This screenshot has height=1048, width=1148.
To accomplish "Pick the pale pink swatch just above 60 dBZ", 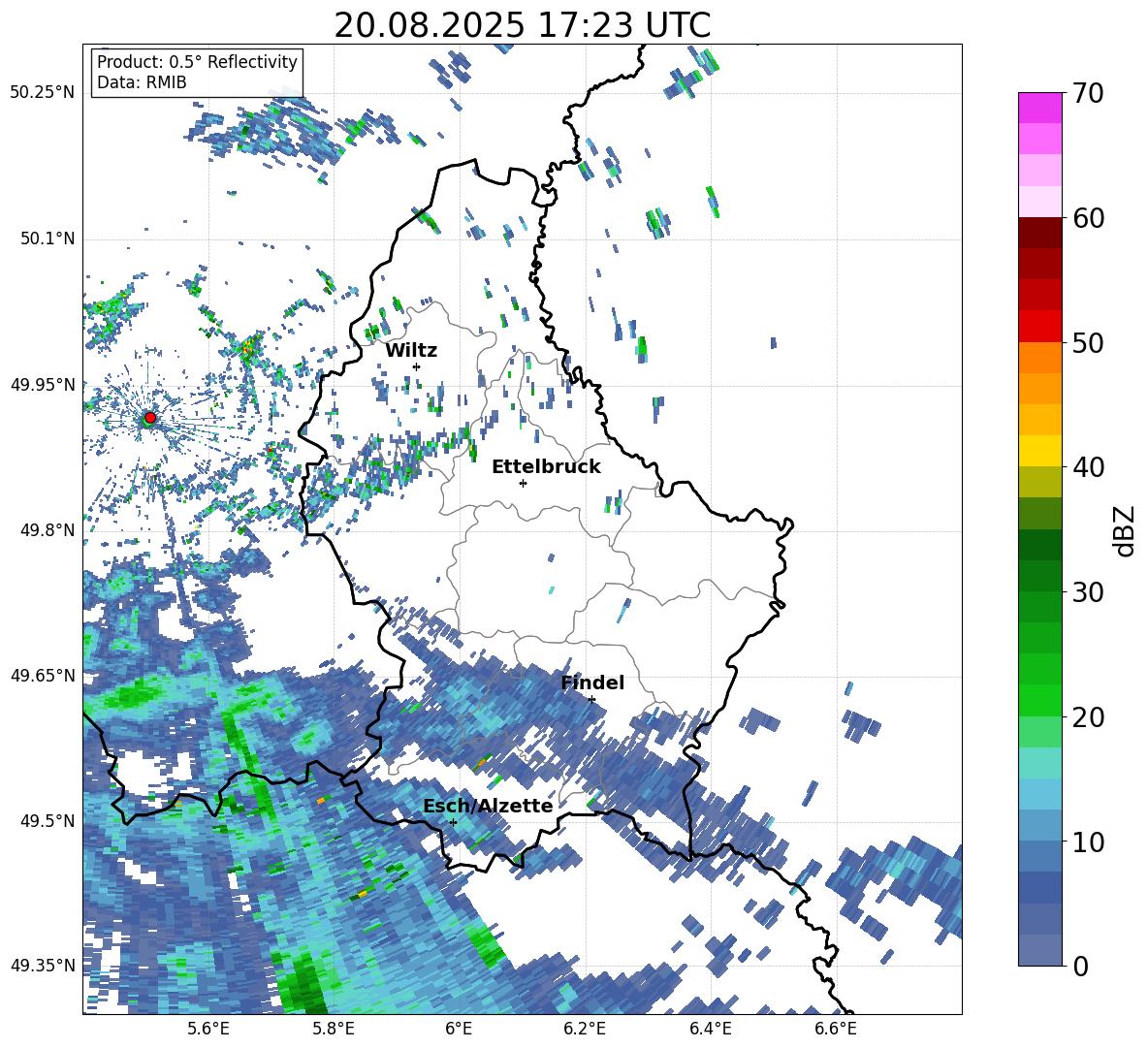I will pos(1039,202).
